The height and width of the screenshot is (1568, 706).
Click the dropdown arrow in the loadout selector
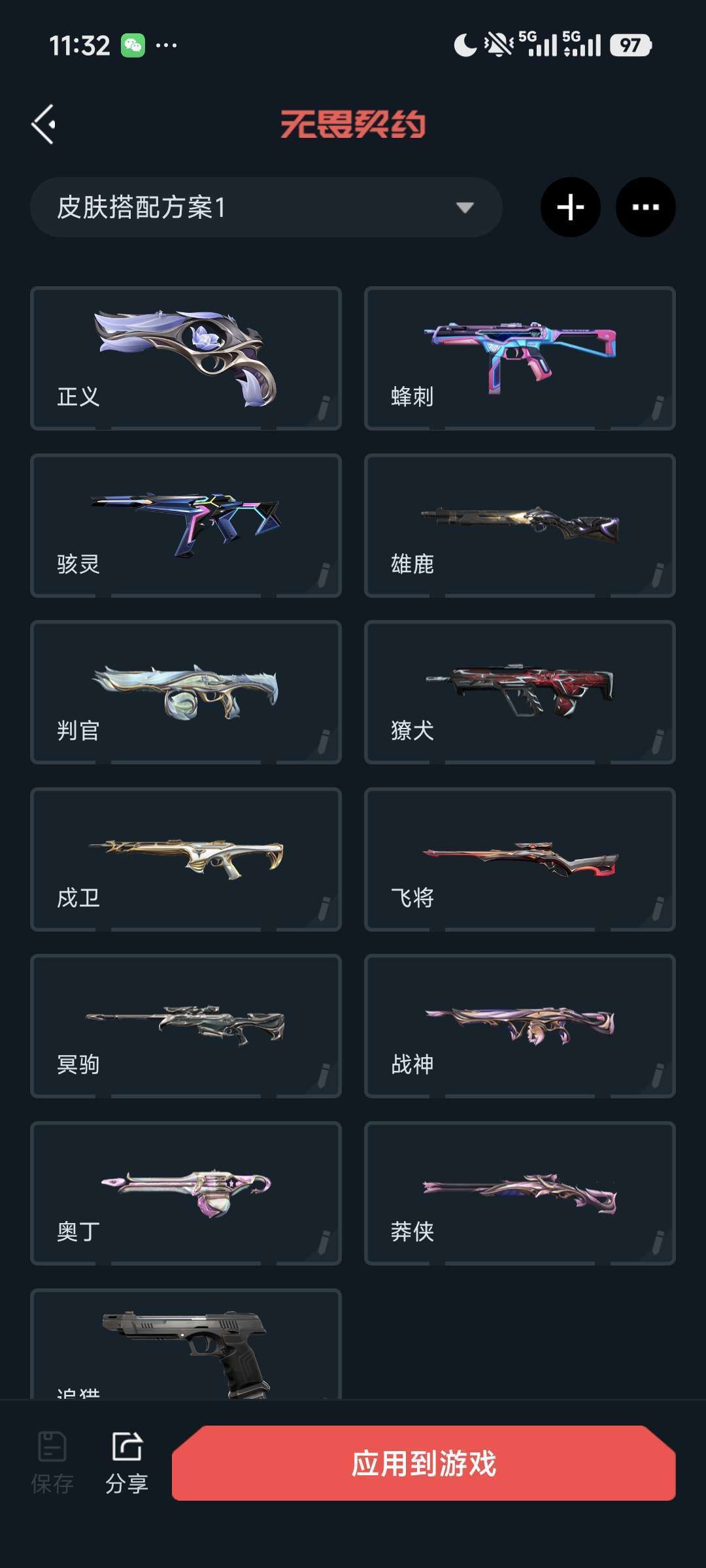(465, 208)
